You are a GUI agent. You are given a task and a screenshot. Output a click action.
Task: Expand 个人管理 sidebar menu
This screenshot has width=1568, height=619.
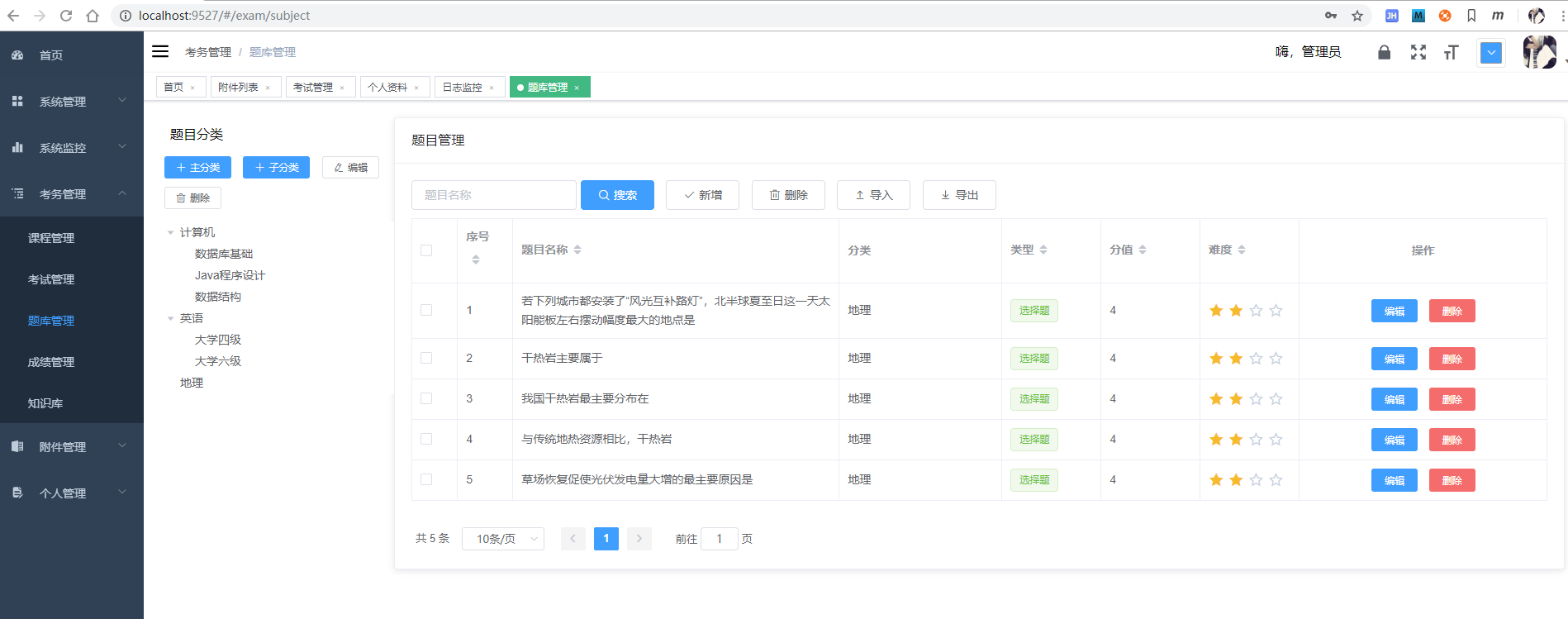pyautogui.click(x=72, y=493)
